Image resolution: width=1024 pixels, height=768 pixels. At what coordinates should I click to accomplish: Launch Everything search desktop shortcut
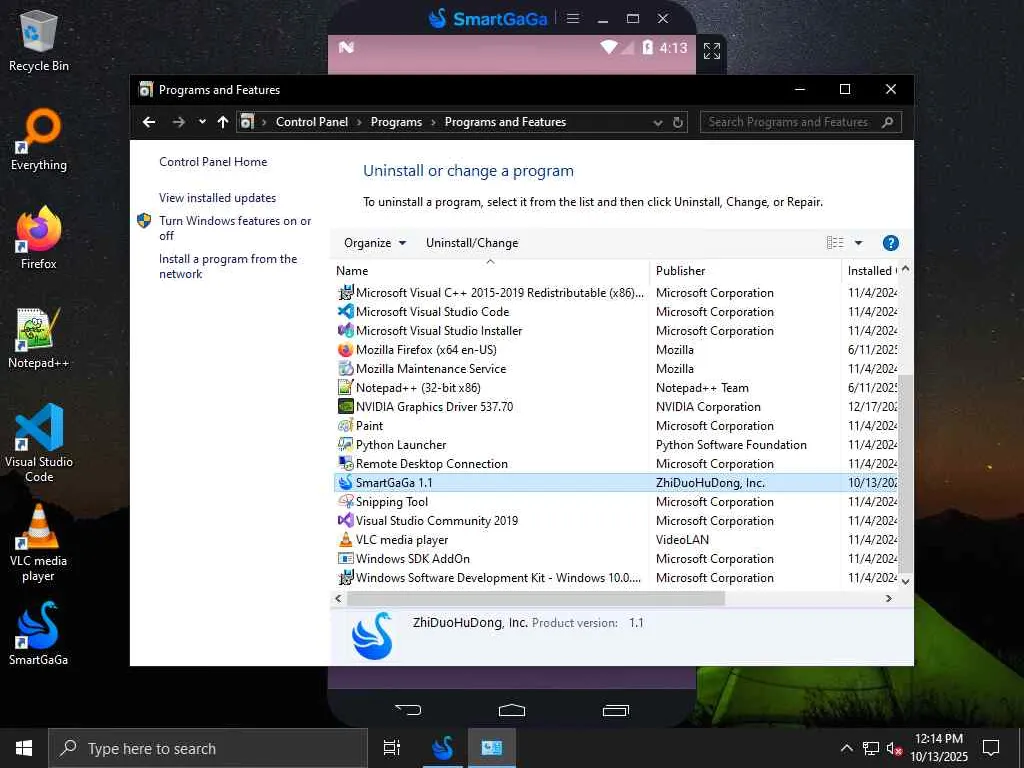[39, 140]
